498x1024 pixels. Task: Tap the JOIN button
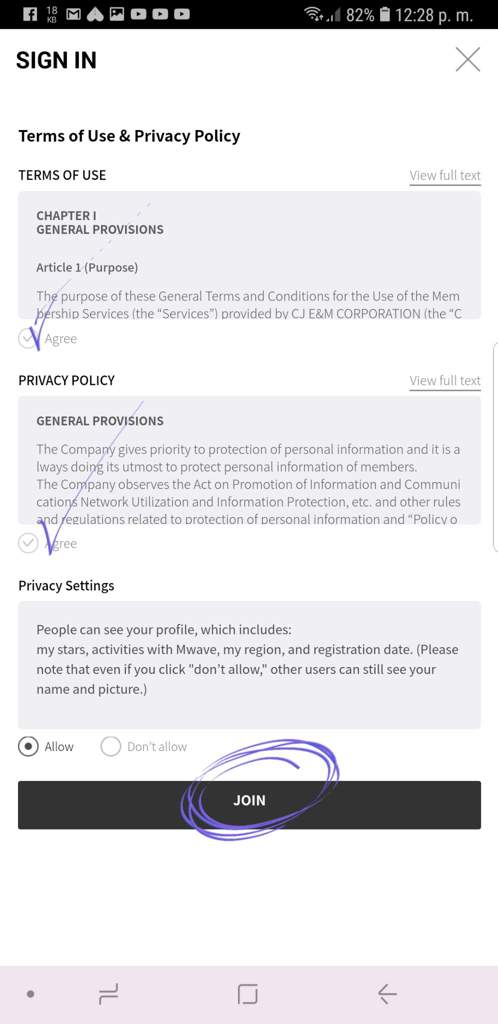249,805
